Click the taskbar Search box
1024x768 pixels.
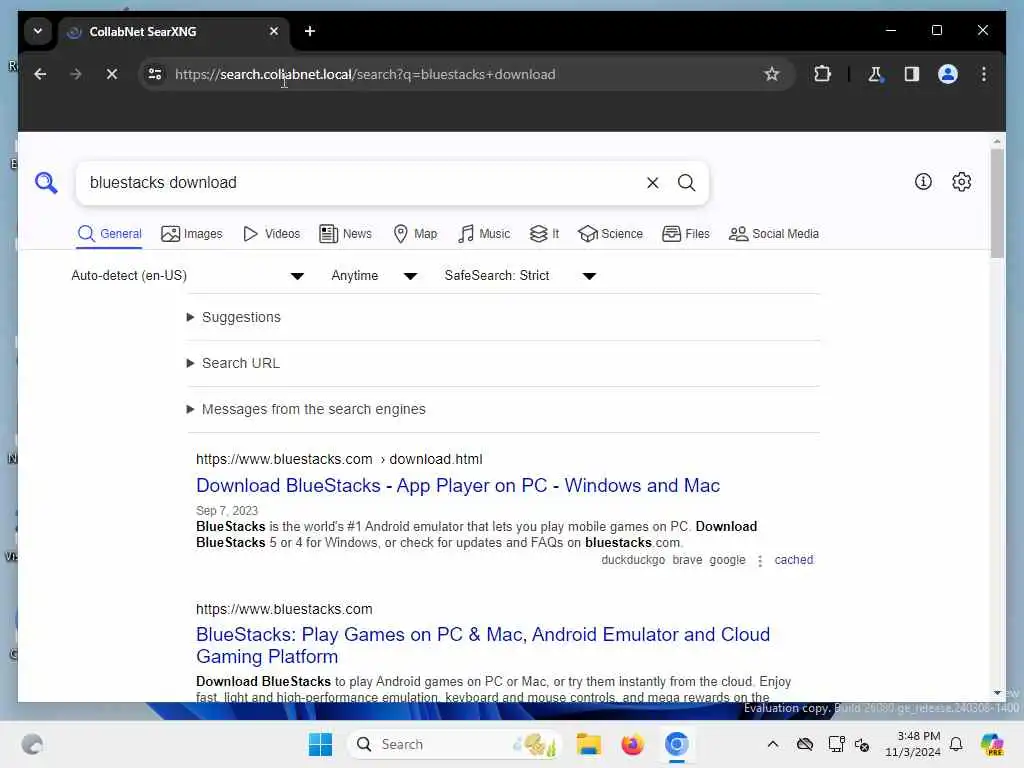pyautogui.click(x=455, y=744)
